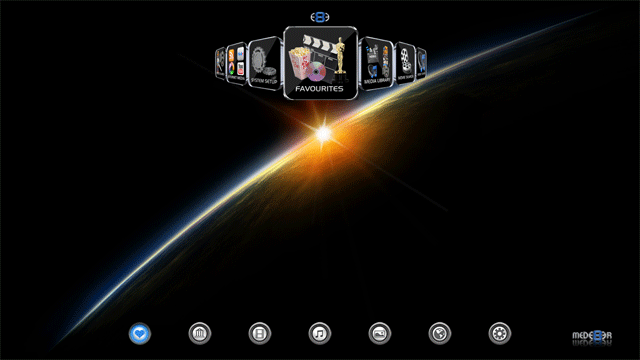Image resolution: width=640 pixels, height=360 pixels.
Task: Open the globe internet icon
Action: (440, 333)
